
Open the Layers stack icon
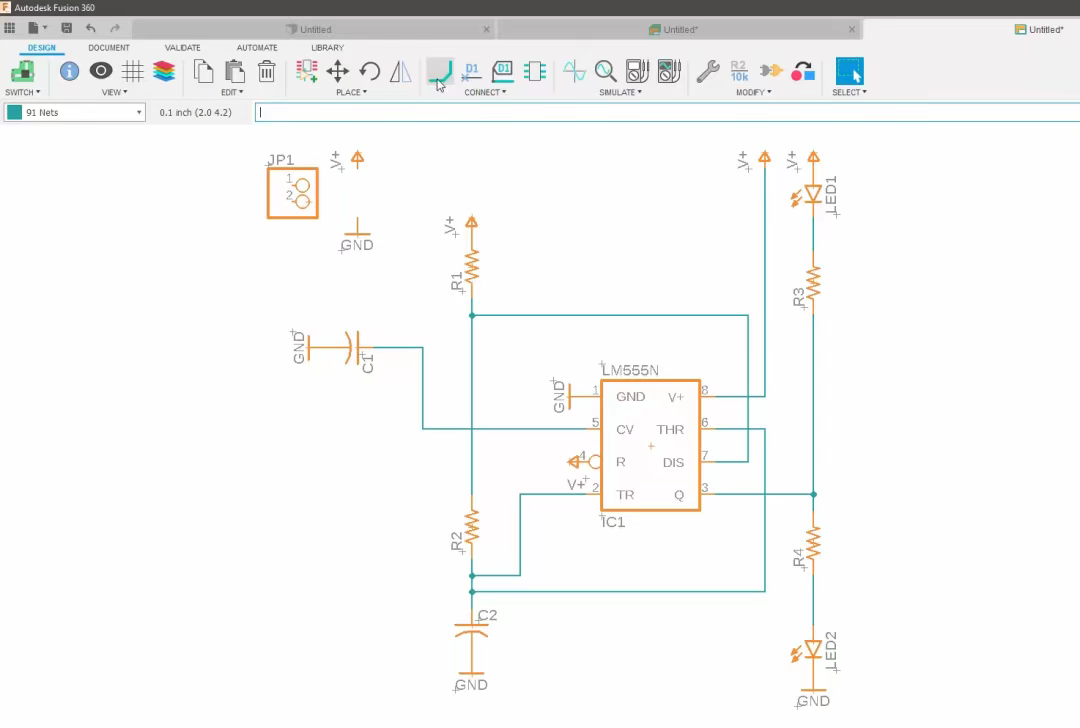point(164,71)
